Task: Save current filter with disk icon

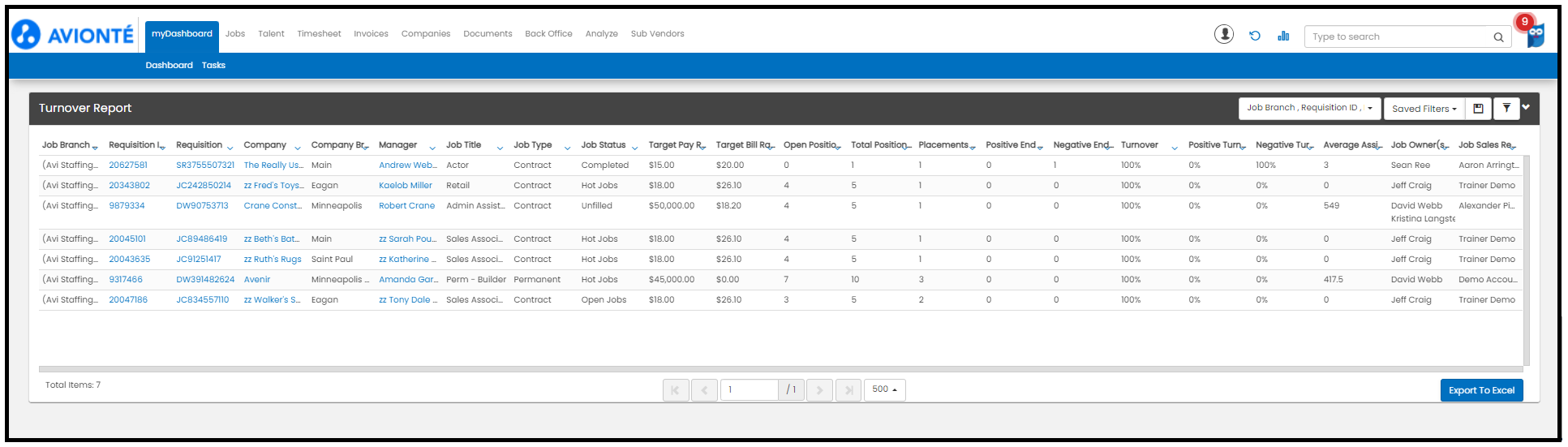Action: click(x=1478, y=108)
